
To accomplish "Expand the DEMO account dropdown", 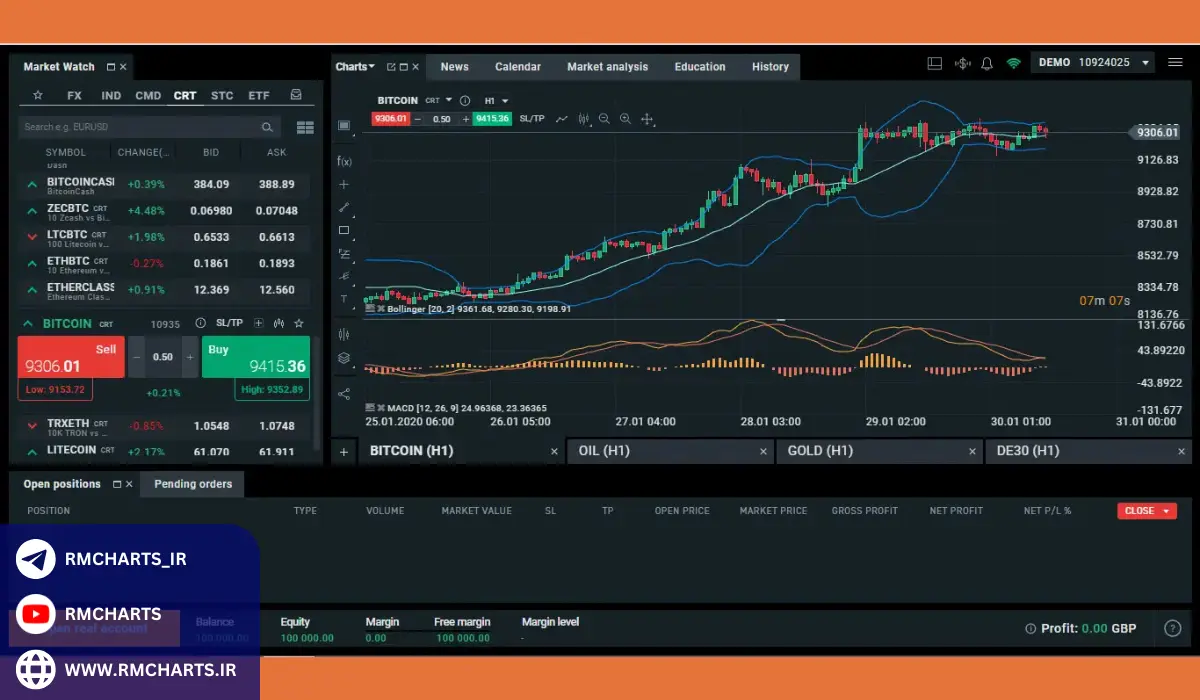I will [1146, 63].
